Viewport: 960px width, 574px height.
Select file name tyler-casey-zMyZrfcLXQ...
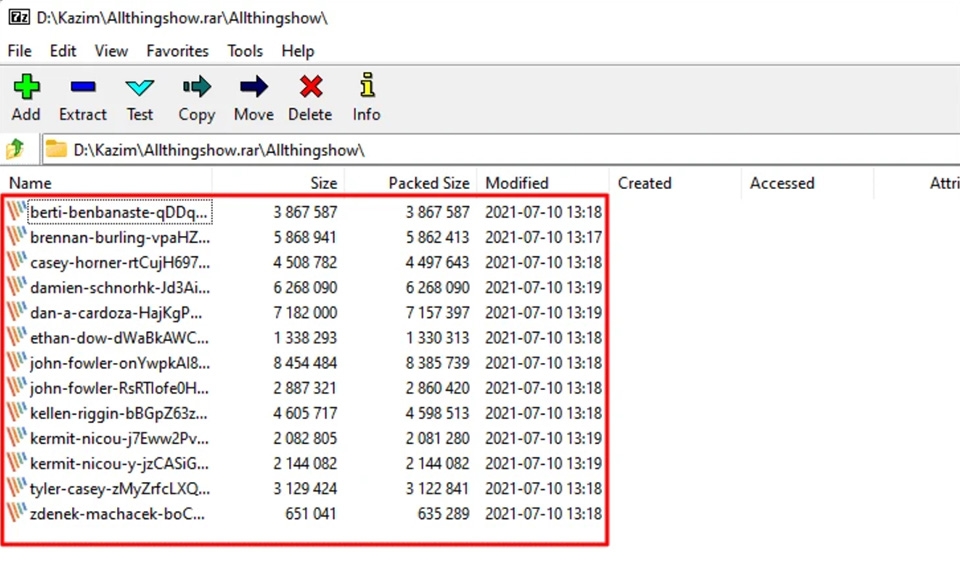click(x=120, y=488)
